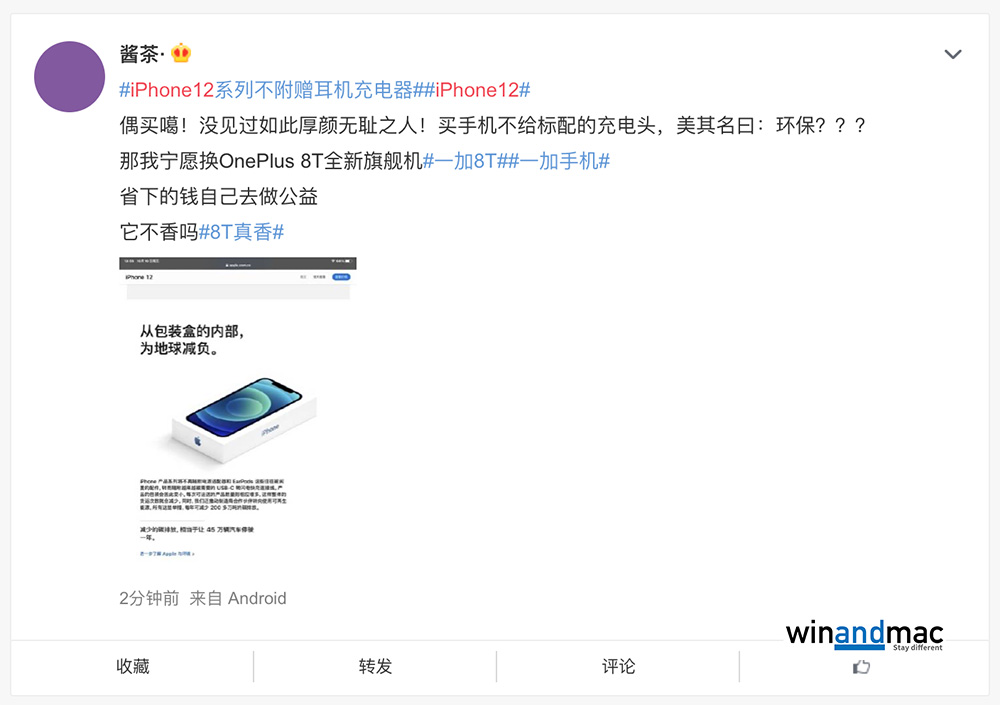This screenshot has height=705, width=1000.
Task: Click the 转发 repost button
Action: (x=375, y=667)
